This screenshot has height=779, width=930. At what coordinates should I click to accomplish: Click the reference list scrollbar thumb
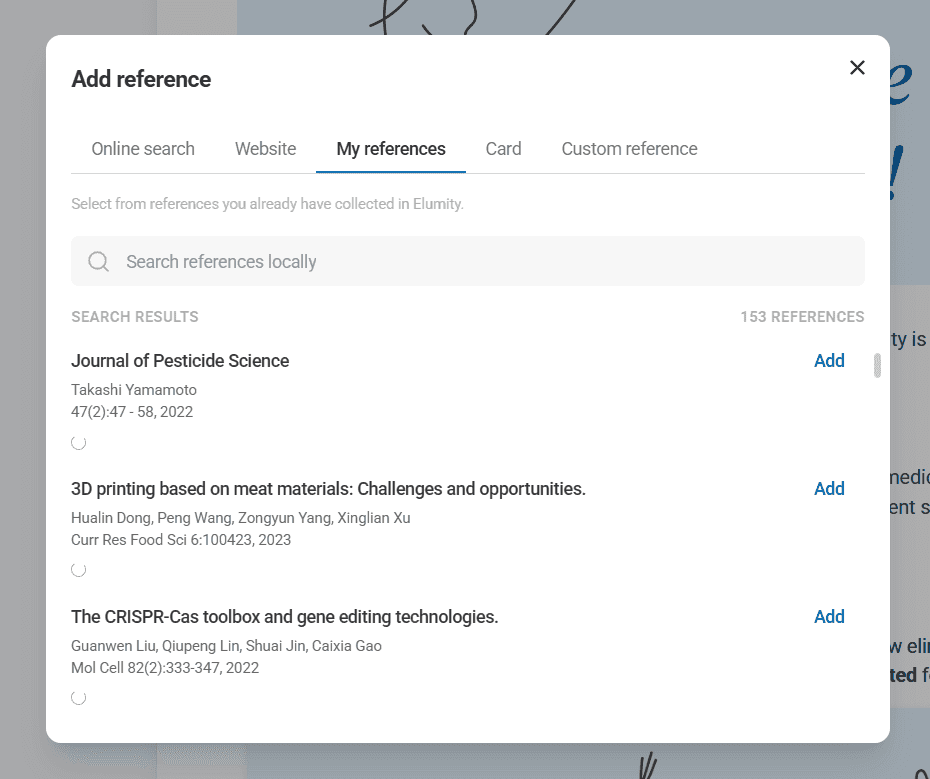(877, 365)
